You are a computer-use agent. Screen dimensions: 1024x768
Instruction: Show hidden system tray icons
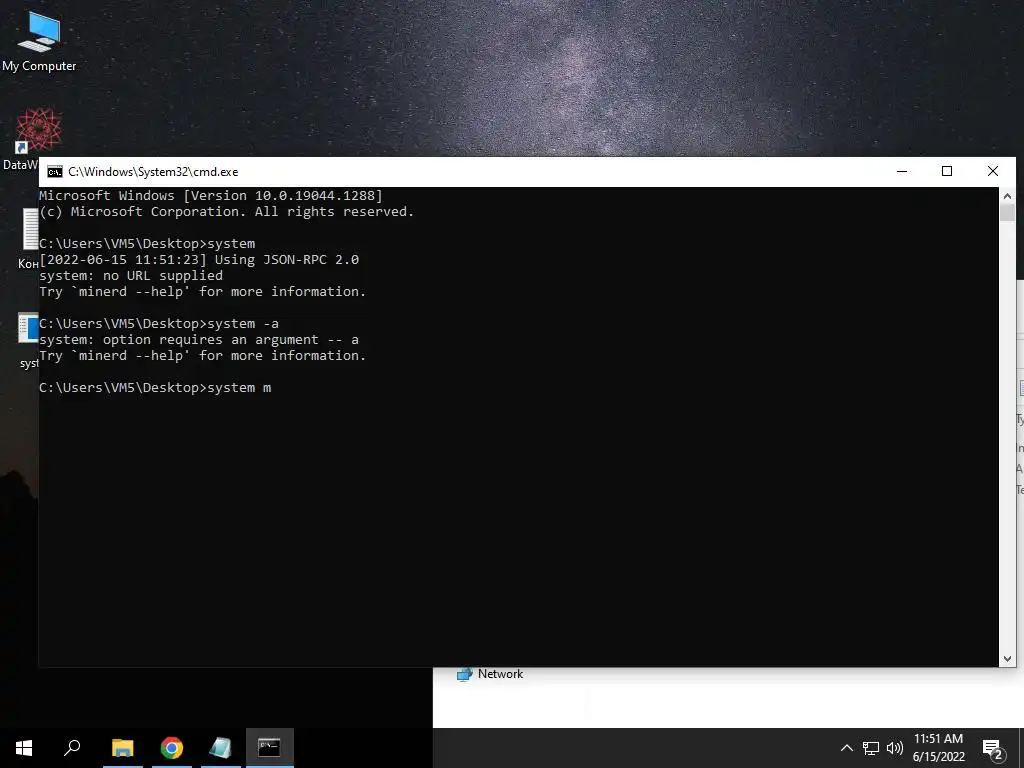point(846,748)
